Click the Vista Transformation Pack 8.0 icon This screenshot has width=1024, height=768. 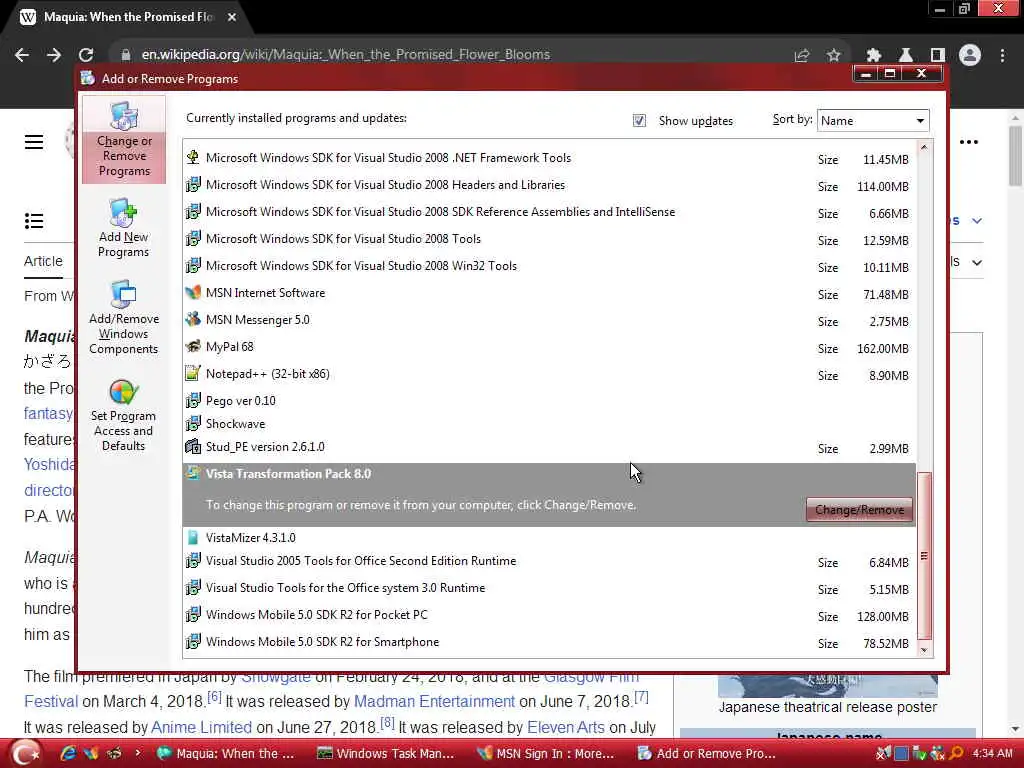pyautogui.click(x=193, y=473)
